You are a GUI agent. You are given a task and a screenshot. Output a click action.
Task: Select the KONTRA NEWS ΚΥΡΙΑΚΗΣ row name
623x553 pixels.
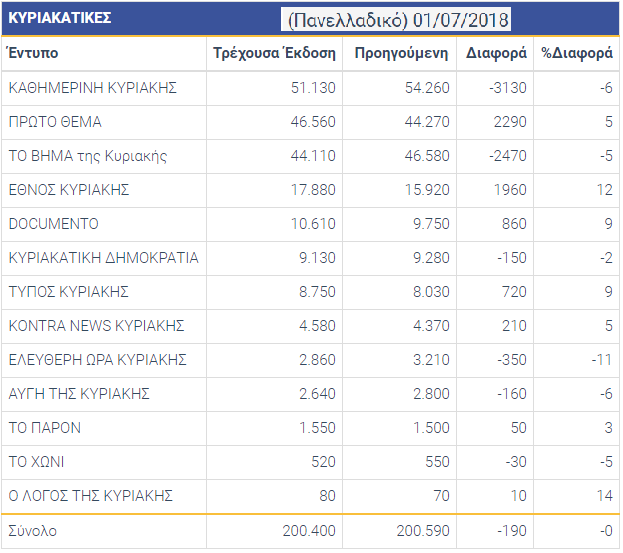(x=97, y=326)
